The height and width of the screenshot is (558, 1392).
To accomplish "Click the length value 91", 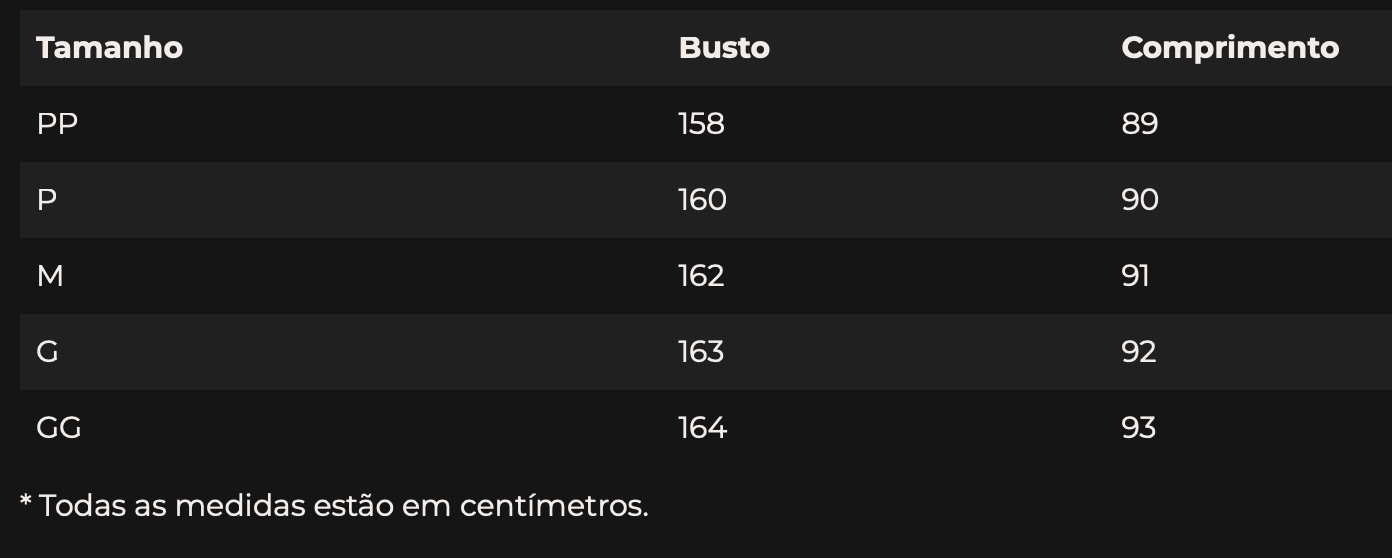I will pyautogui.click(x=1136, y=276).
